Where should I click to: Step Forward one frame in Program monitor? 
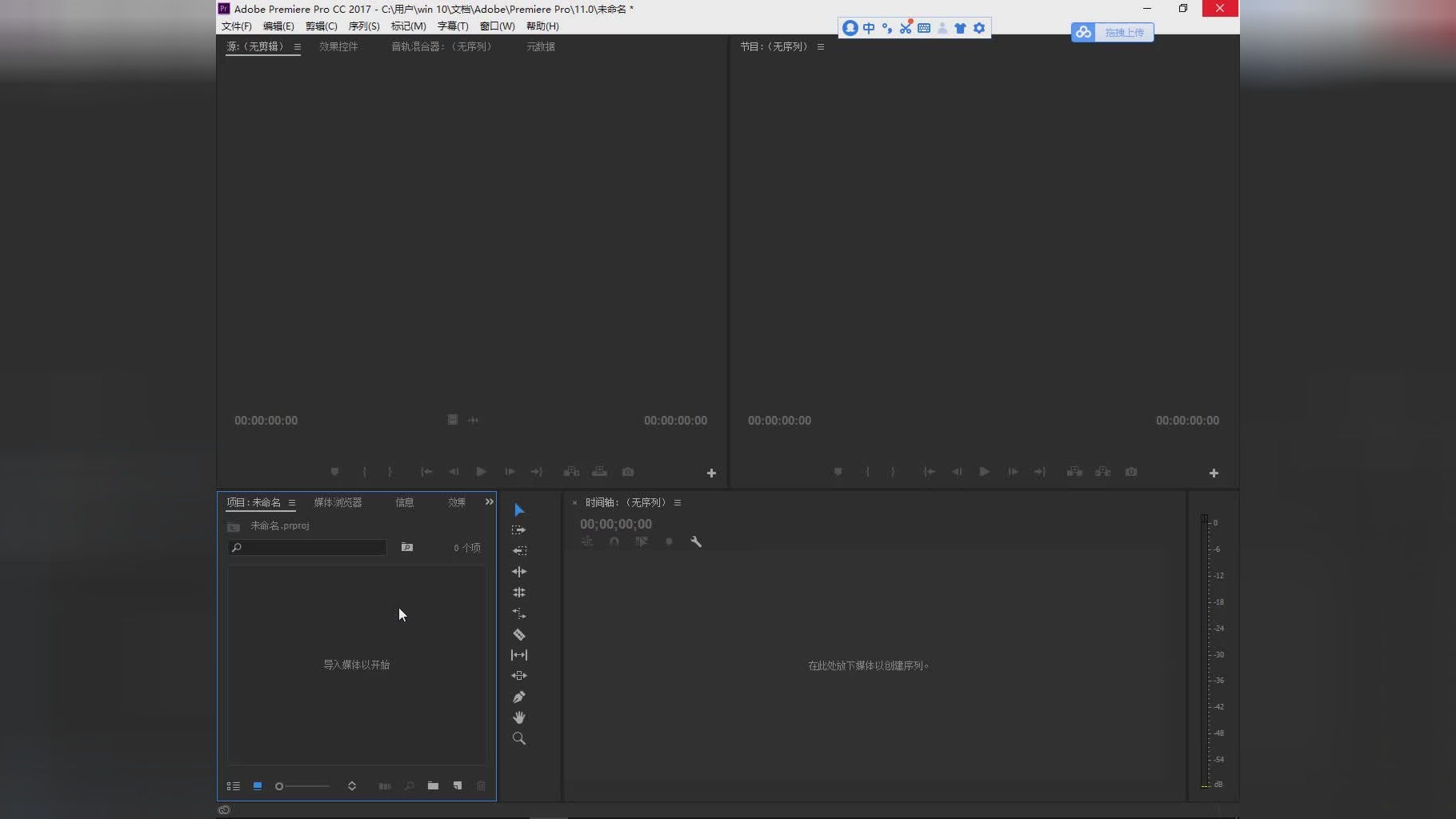coord(1013,472)
